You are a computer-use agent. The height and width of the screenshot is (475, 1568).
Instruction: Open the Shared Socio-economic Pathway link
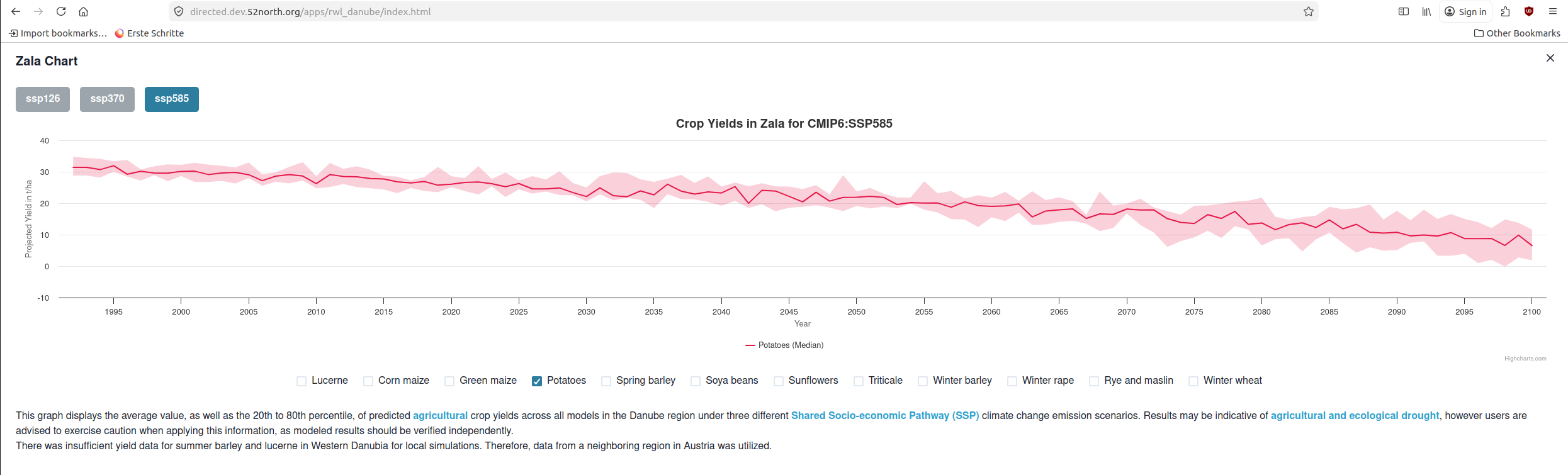884,416
